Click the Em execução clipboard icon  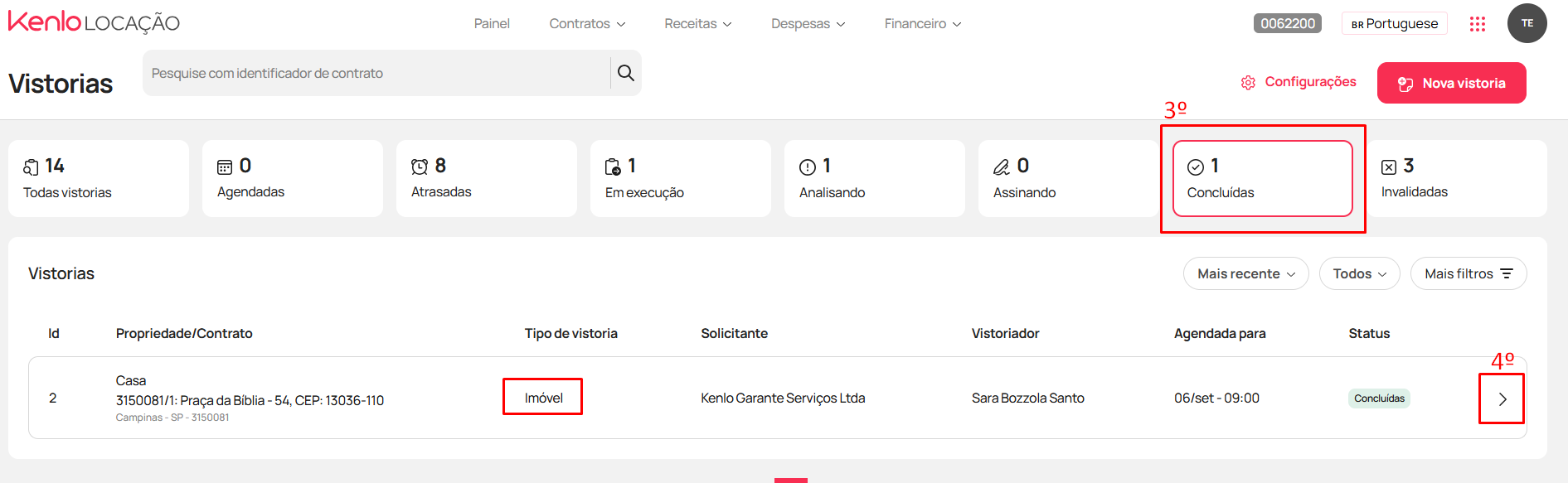click(613, 167)
